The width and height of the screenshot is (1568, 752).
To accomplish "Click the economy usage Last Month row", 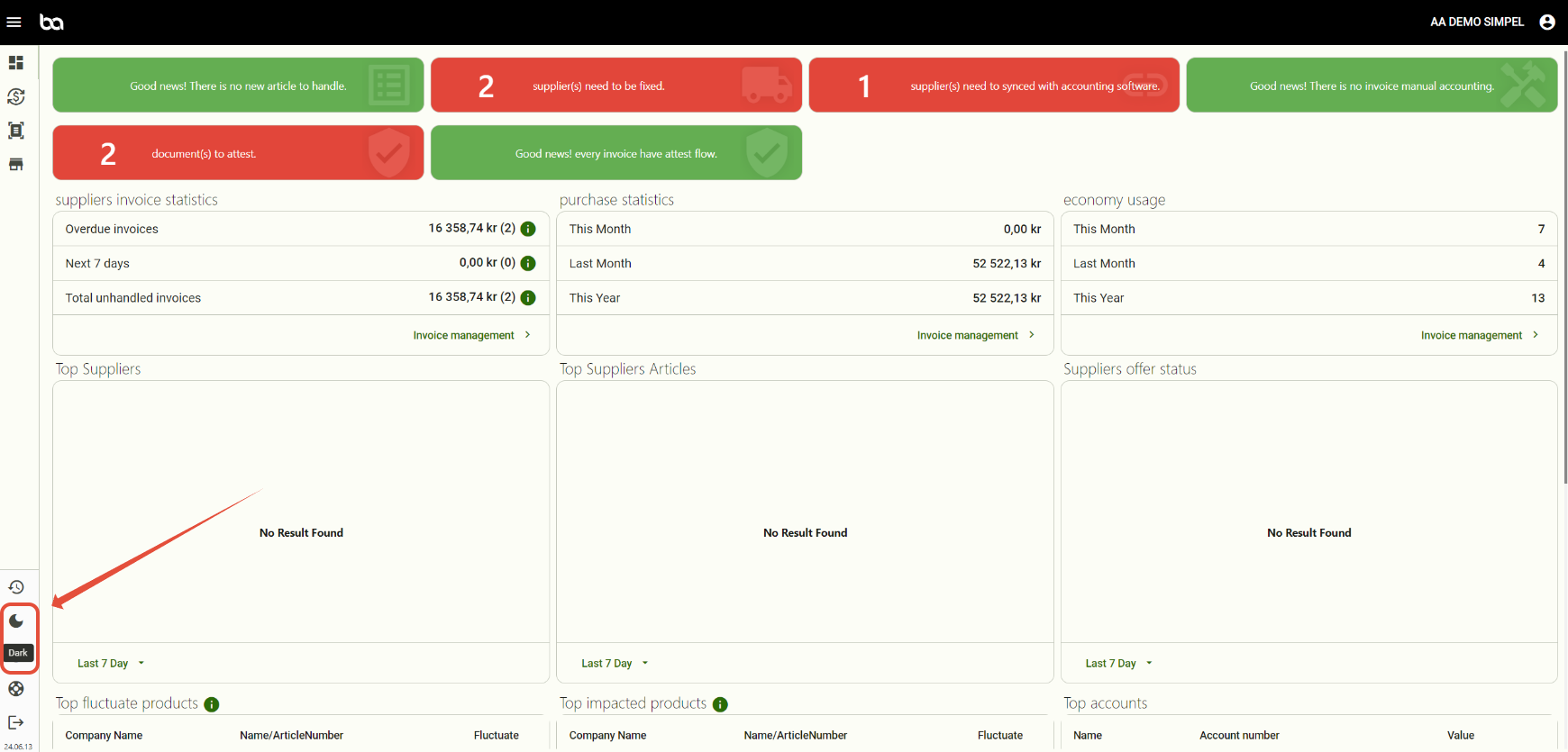I will (x=1308, y=263).
